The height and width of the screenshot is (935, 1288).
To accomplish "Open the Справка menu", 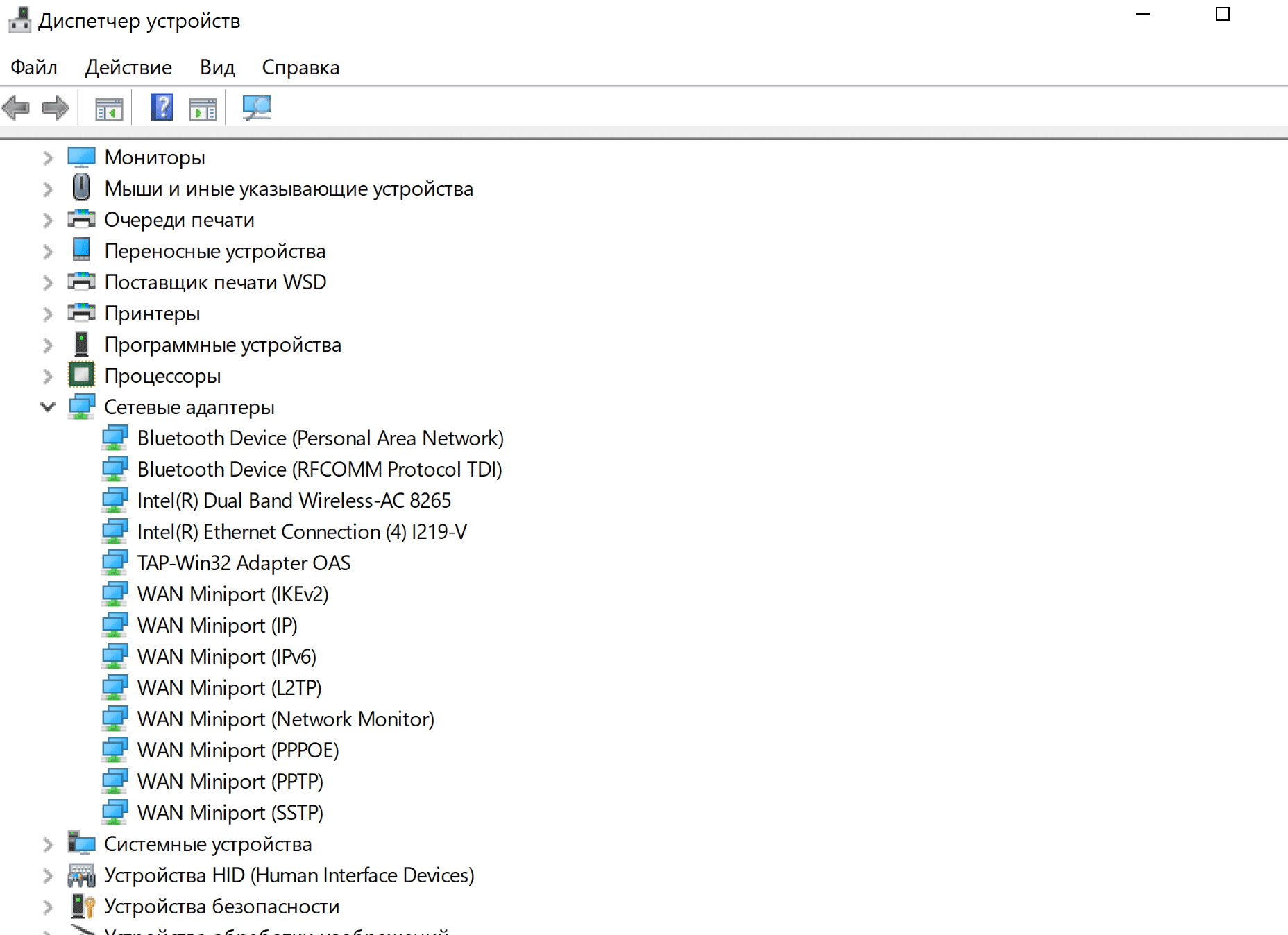I will click(300, 67).
